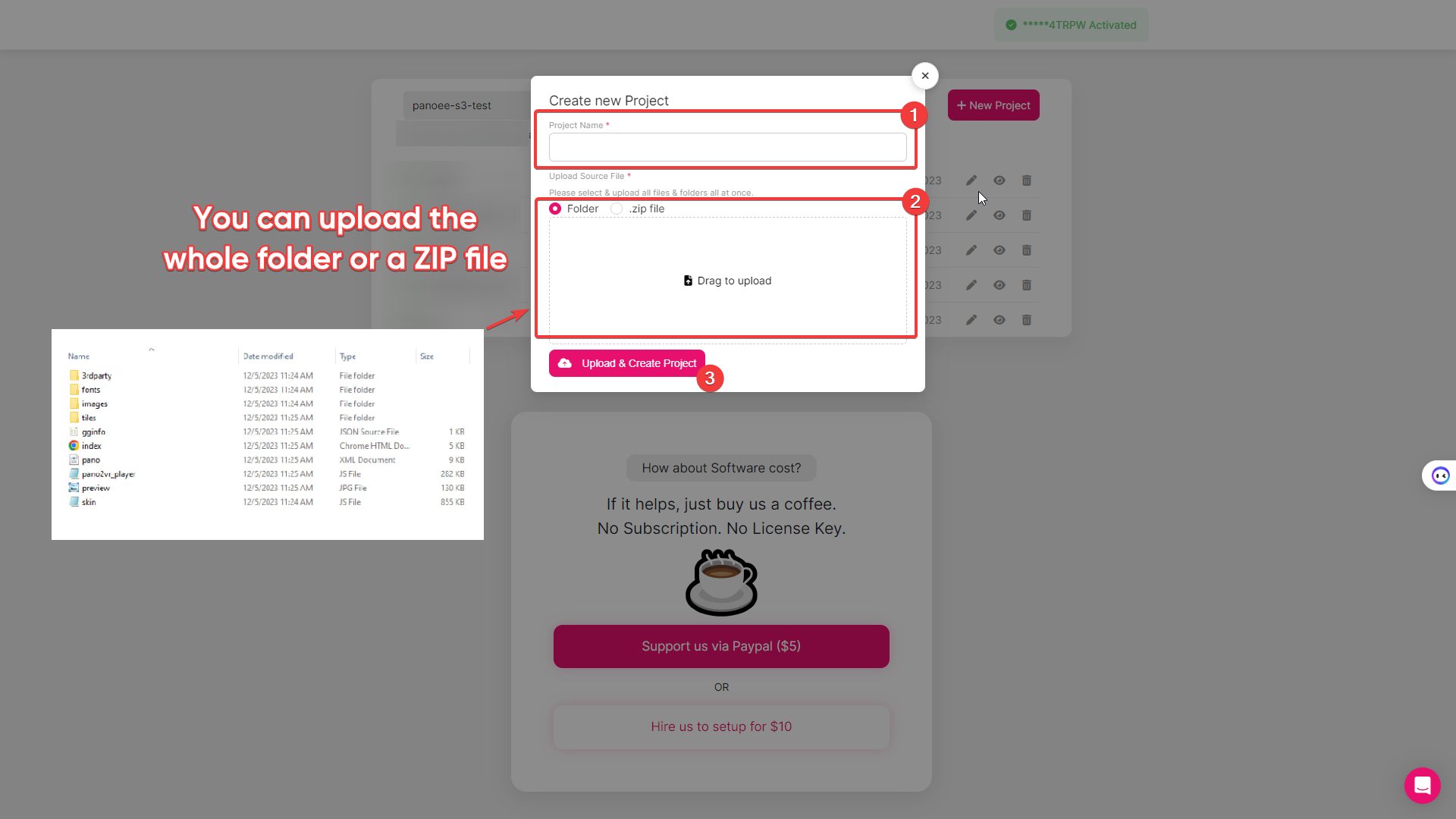Select the .zip file radio button option
The width and height of the screenshot is (1456, 819).
point(616,208)
